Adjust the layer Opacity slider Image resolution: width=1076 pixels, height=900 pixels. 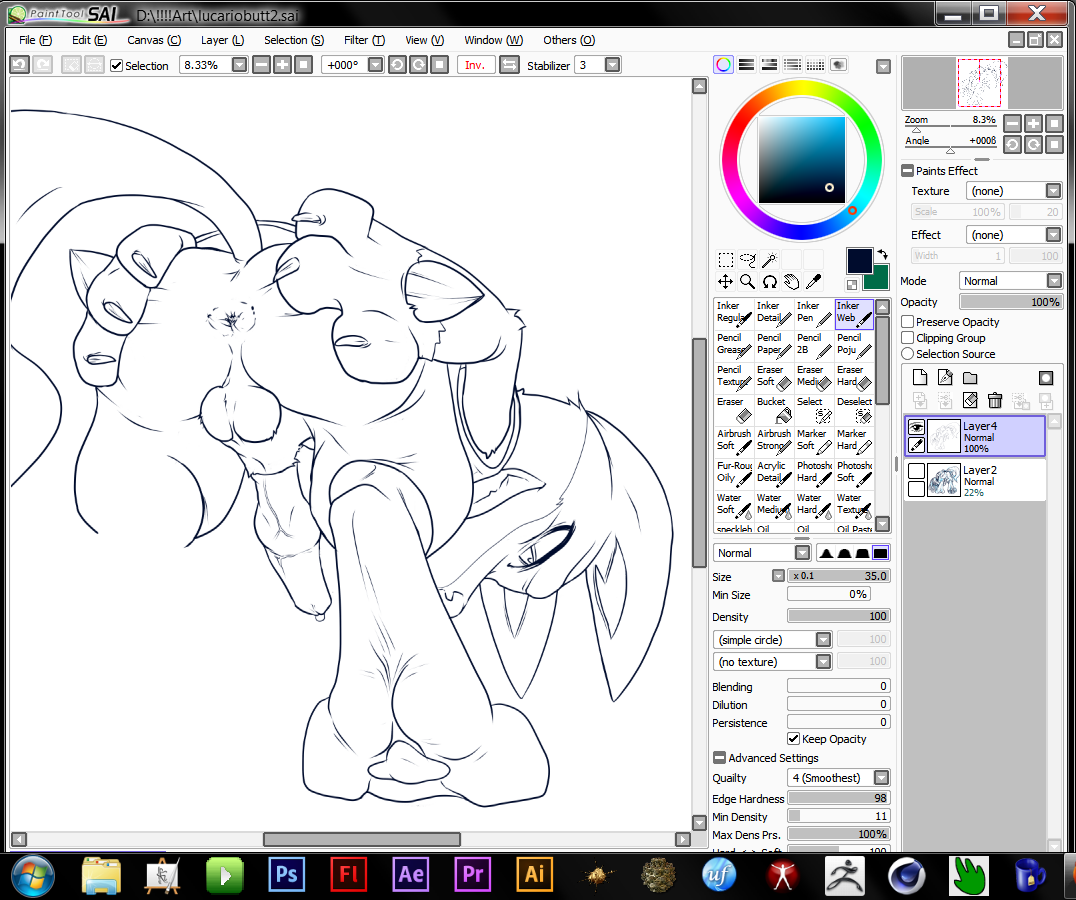(1011, 302)
